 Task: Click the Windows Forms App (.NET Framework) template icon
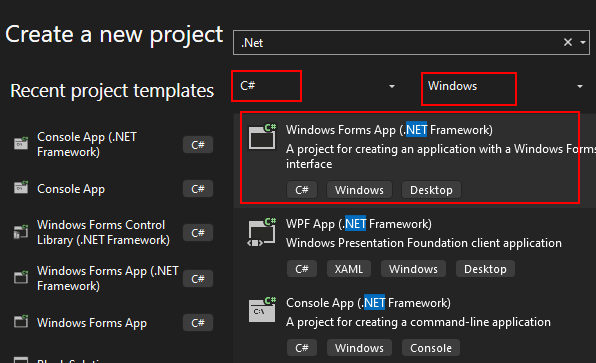262,136
